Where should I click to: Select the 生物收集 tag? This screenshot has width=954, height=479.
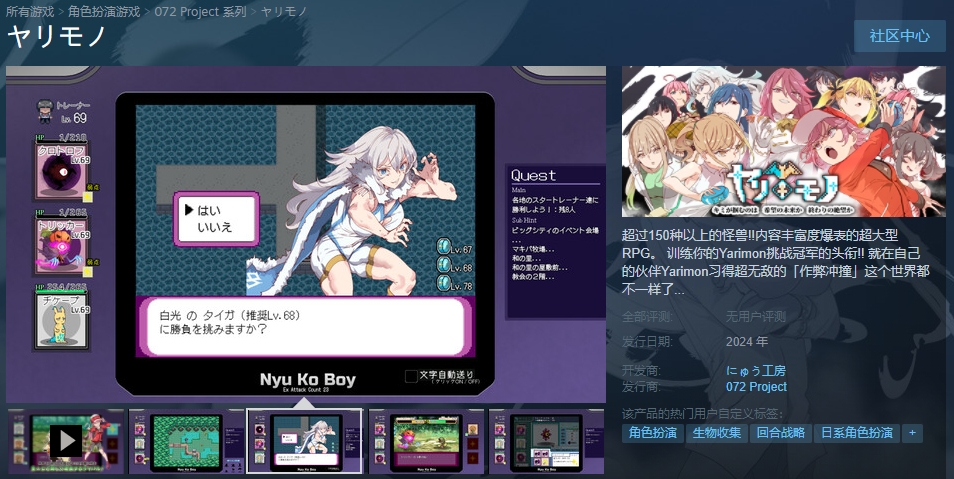click(x=717, y=433)
